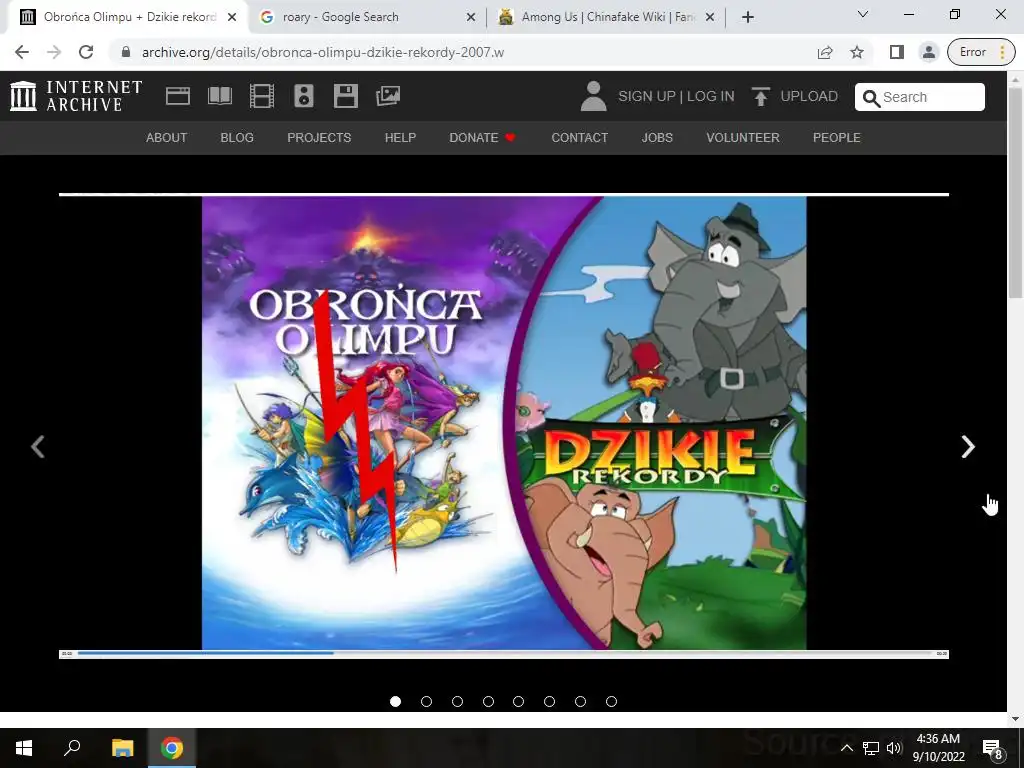Open the Video film-strip icon
This screenshot has height=768, width=1024.
click(262, 96)
